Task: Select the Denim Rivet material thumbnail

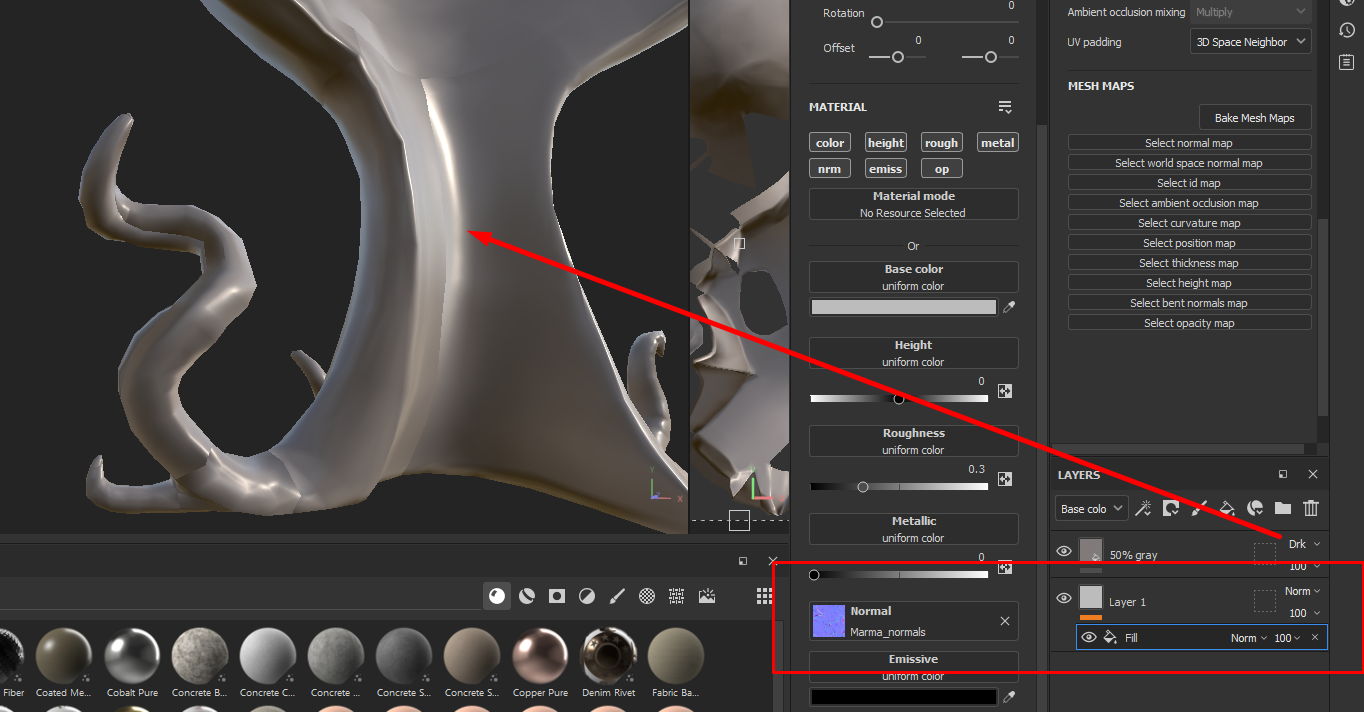Action: tap(608, 656)
